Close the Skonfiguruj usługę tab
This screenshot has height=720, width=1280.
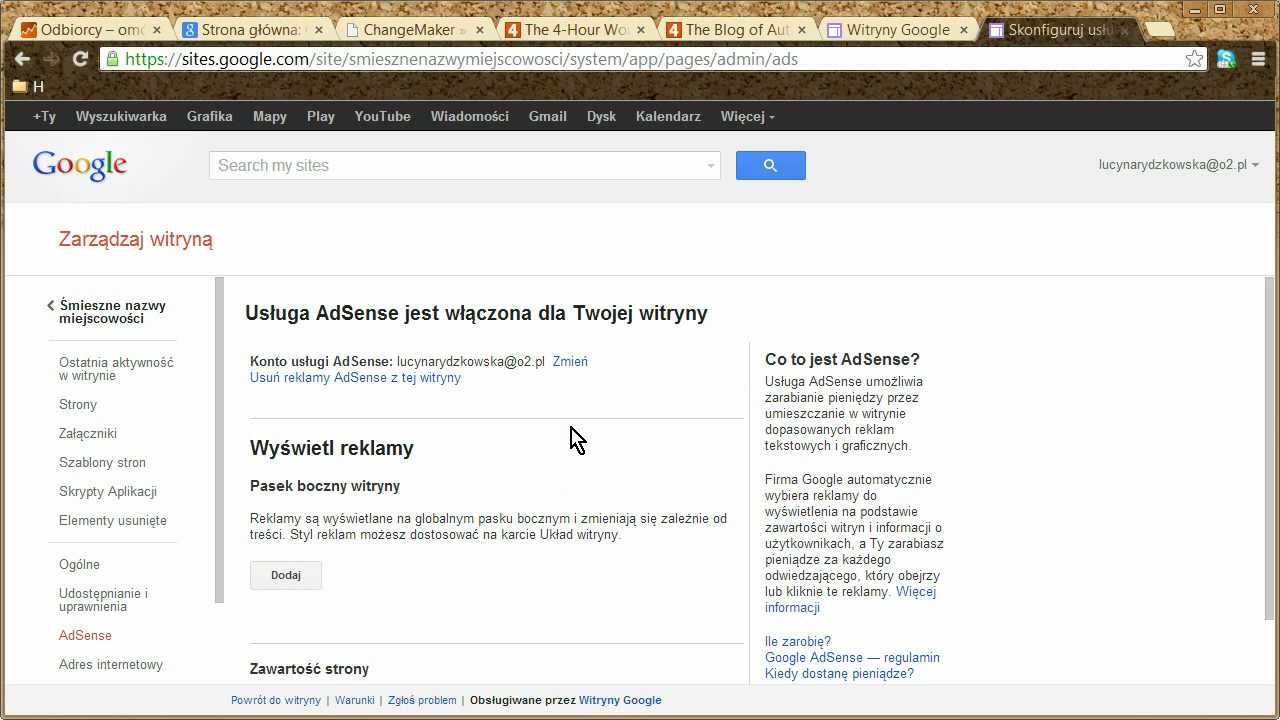(1125, 30)
